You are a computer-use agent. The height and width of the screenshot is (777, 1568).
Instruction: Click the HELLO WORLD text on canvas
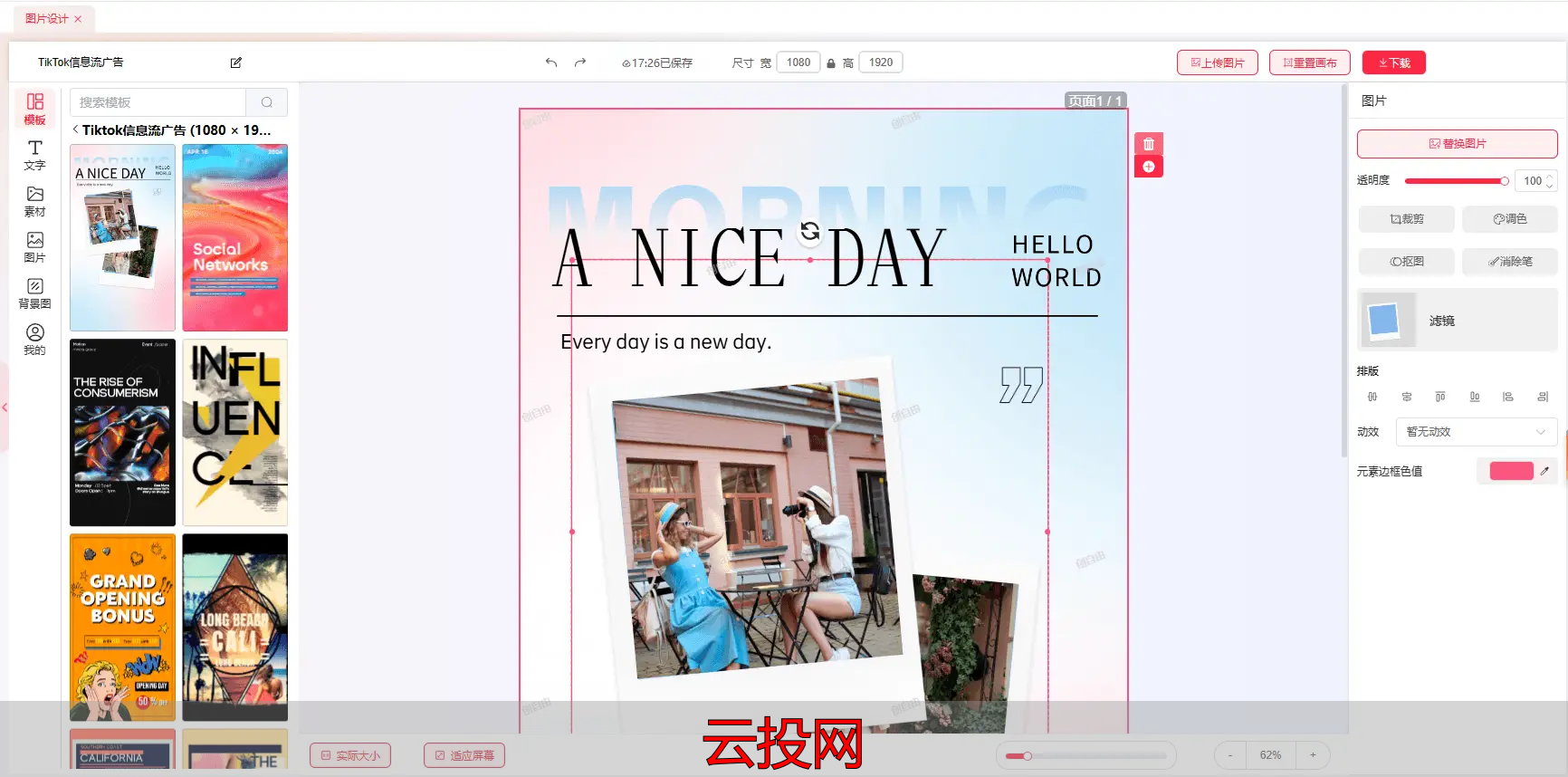pos(1056,261)
